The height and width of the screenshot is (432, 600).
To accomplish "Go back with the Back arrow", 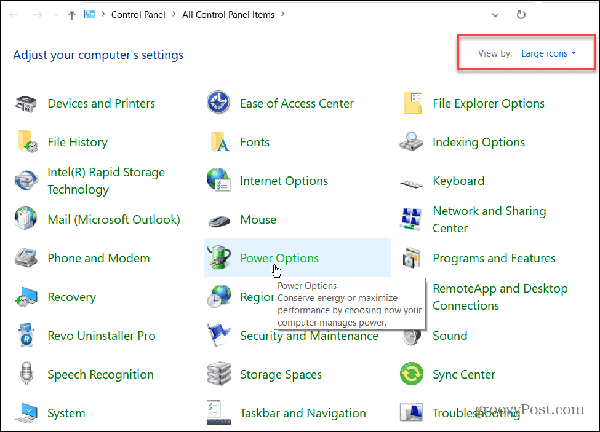I will (x=14, y=15).
